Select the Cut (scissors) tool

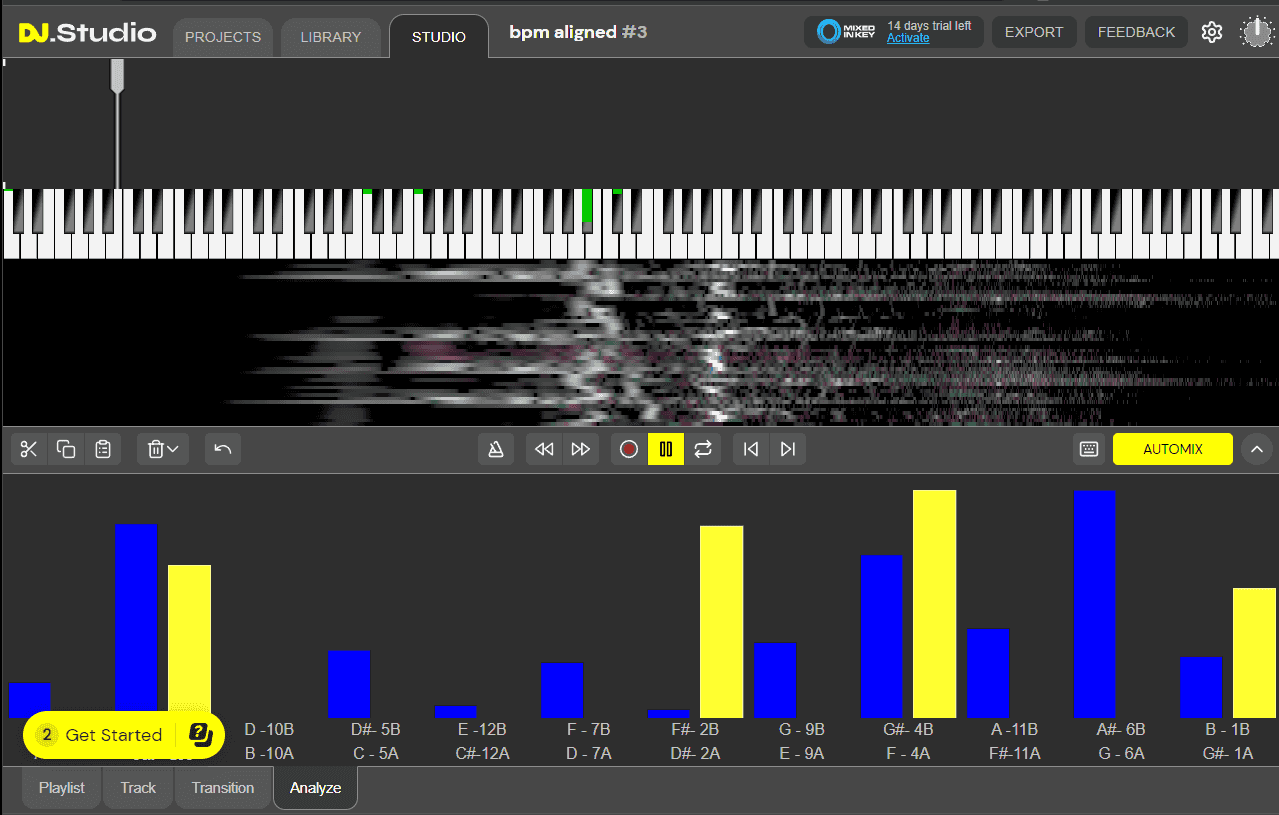coord(28,449)
